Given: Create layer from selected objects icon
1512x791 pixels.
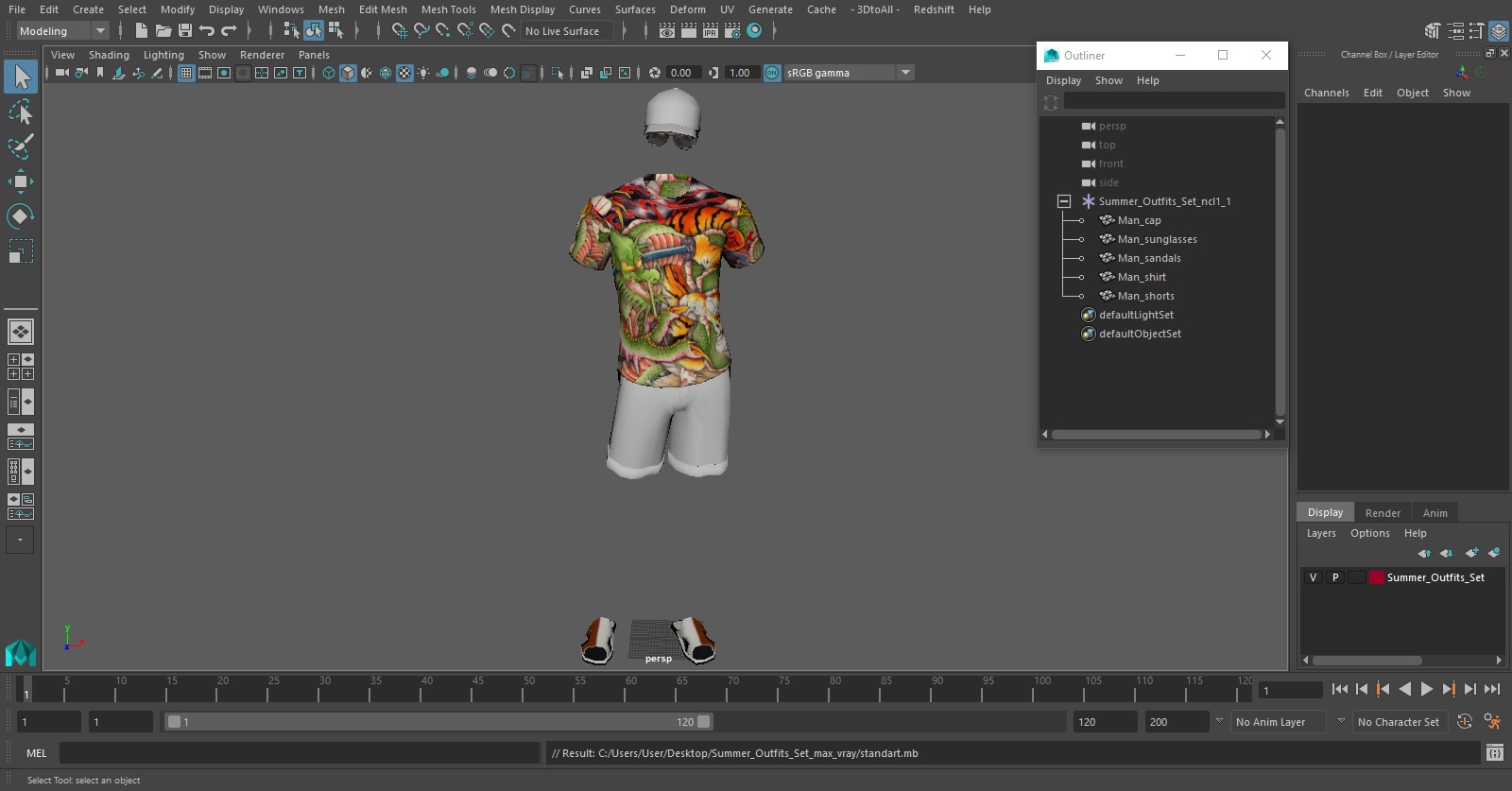Looking at the screenshot, I should click(1494, 553).
